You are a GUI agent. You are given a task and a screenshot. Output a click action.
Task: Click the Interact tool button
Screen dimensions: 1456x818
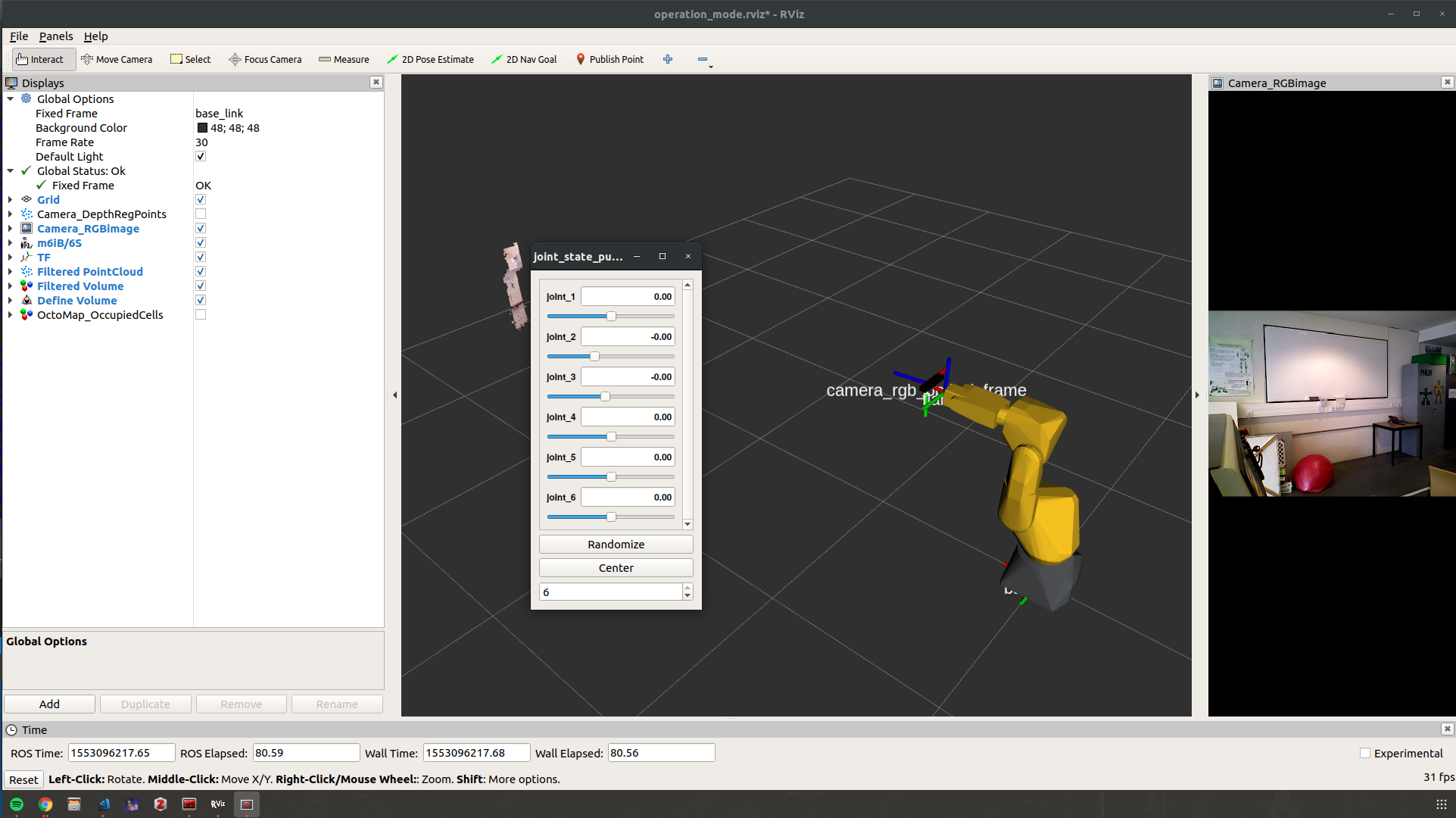pos(40,59)
